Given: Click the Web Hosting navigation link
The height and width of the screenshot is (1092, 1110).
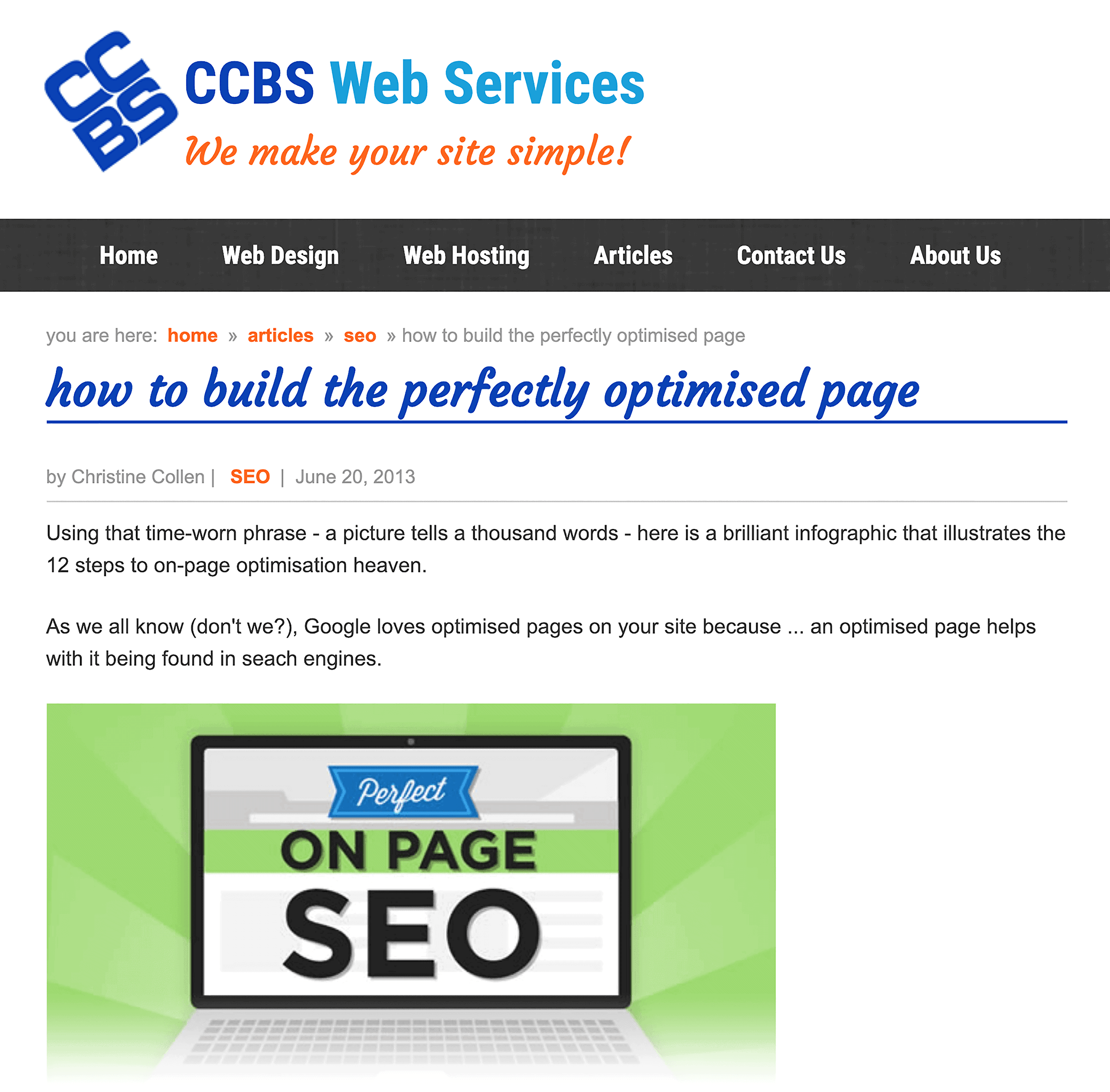Looking at the screenshot, I should click(x=466, y=255).
